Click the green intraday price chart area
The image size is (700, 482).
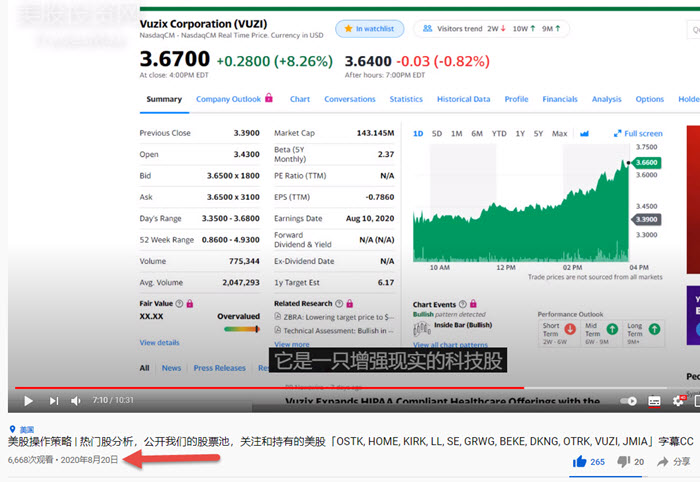click(521, 223)
